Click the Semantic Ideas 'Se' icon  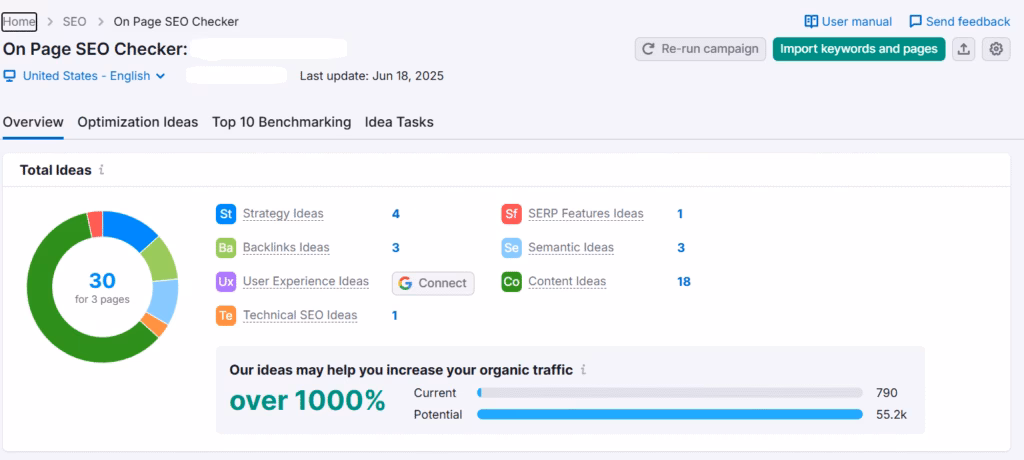[511, 248]
